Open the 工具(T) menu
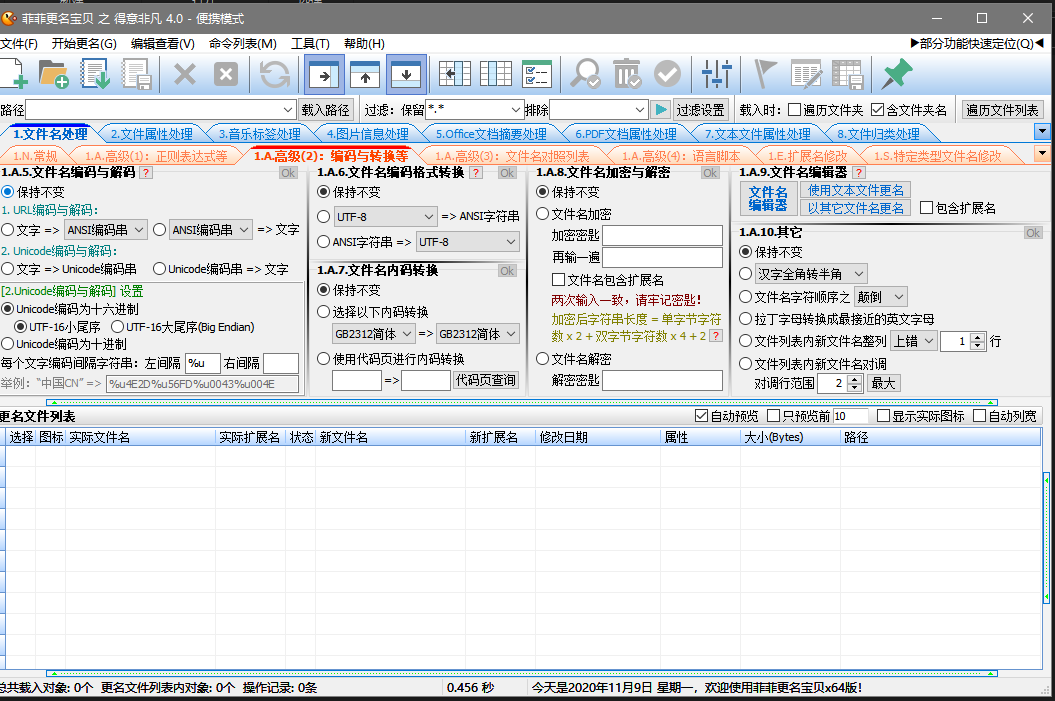 310,44
